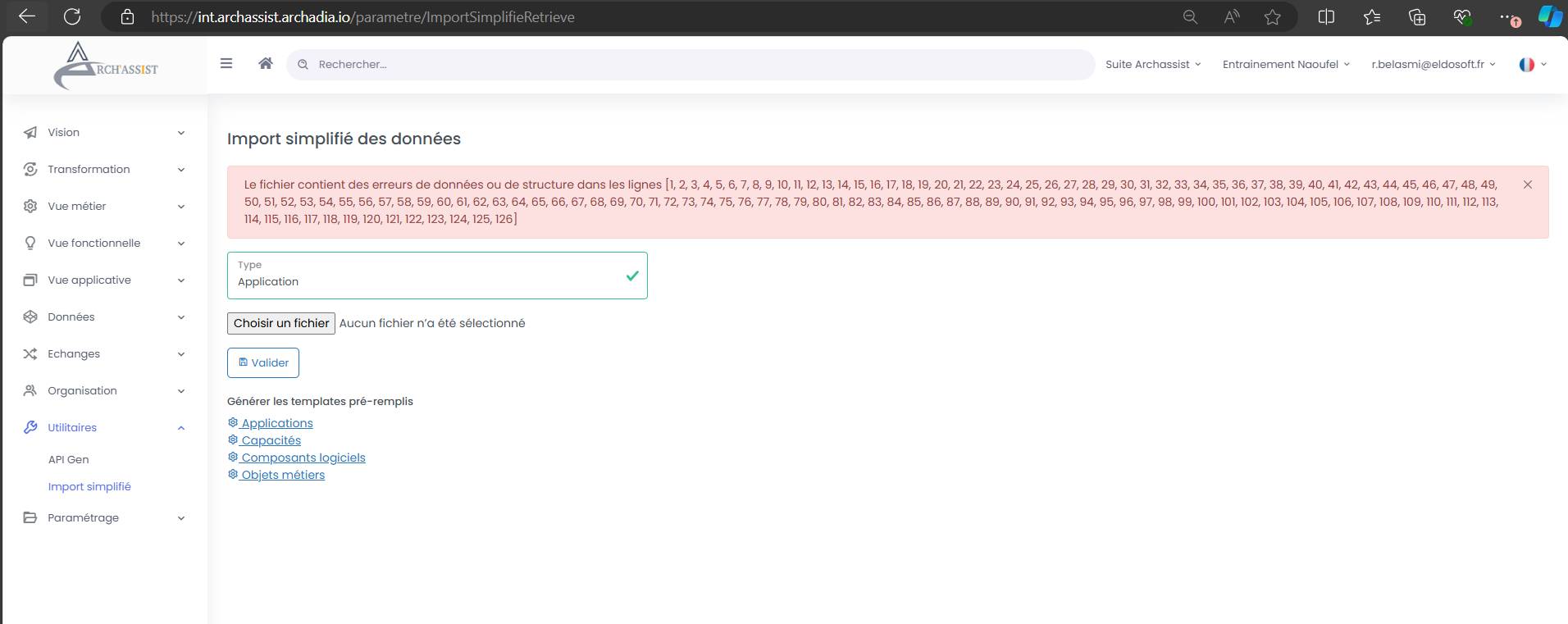Screen dimensions: 1568x624
Task: Click the browser favorites star icon
Action: pos(1272,17)
